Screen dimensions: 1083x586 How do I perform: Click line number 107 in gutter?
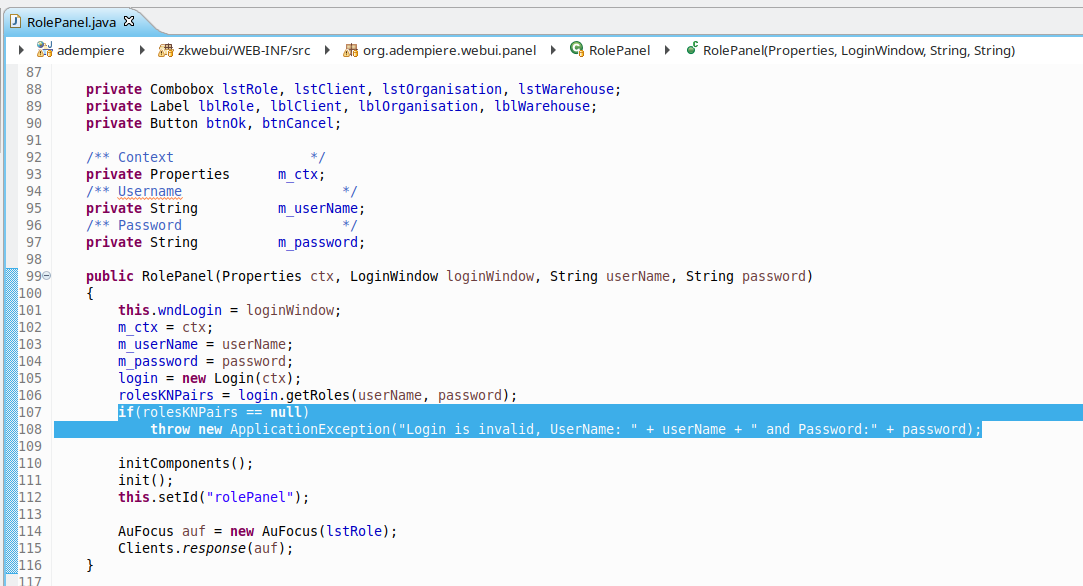pyautogui.click(x=30, y=412)
